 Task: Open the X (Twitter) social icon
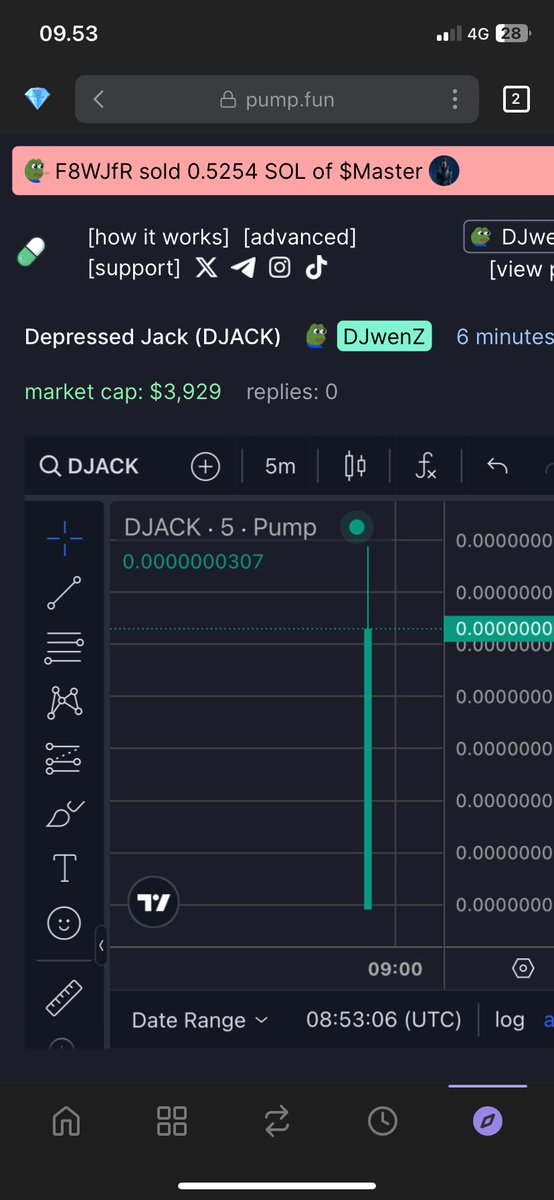(206, 268)
